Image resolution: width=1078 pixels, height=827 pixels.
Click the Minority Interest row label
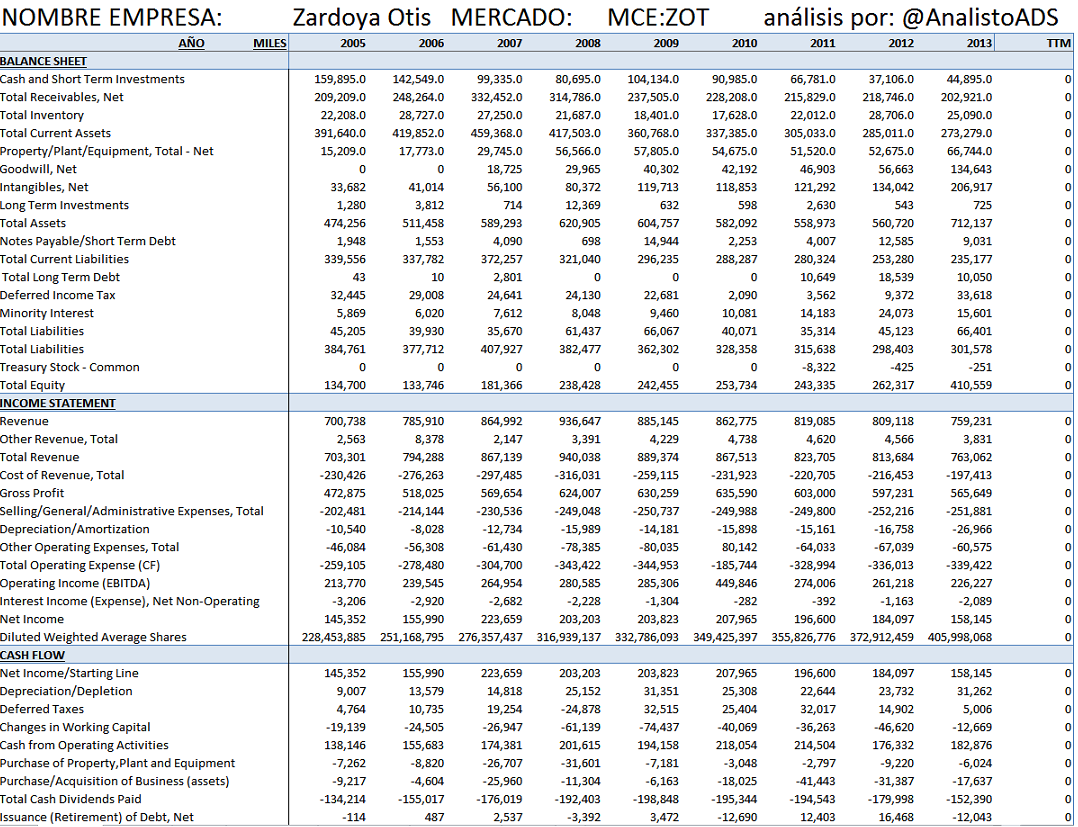point(47,313)
